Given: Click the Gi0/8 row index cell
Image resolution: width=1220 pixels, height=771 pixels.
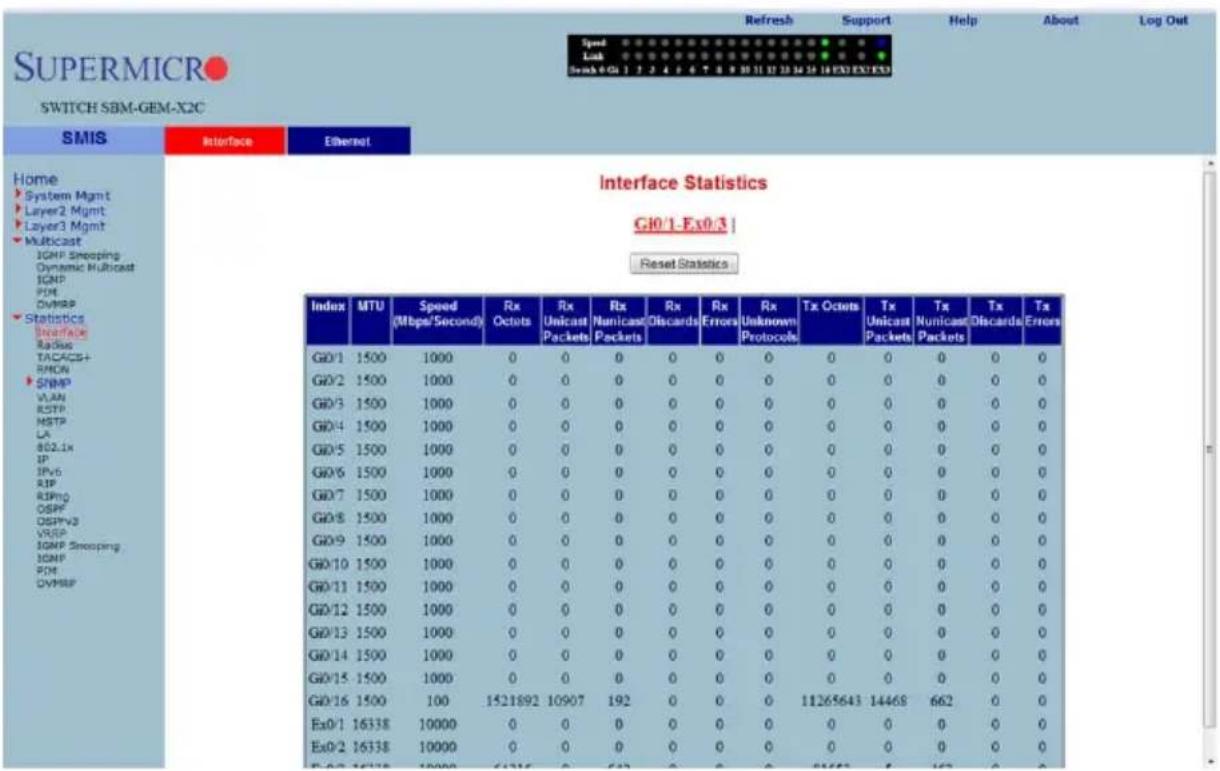Looking at the screenshot, I should (326, 516).
